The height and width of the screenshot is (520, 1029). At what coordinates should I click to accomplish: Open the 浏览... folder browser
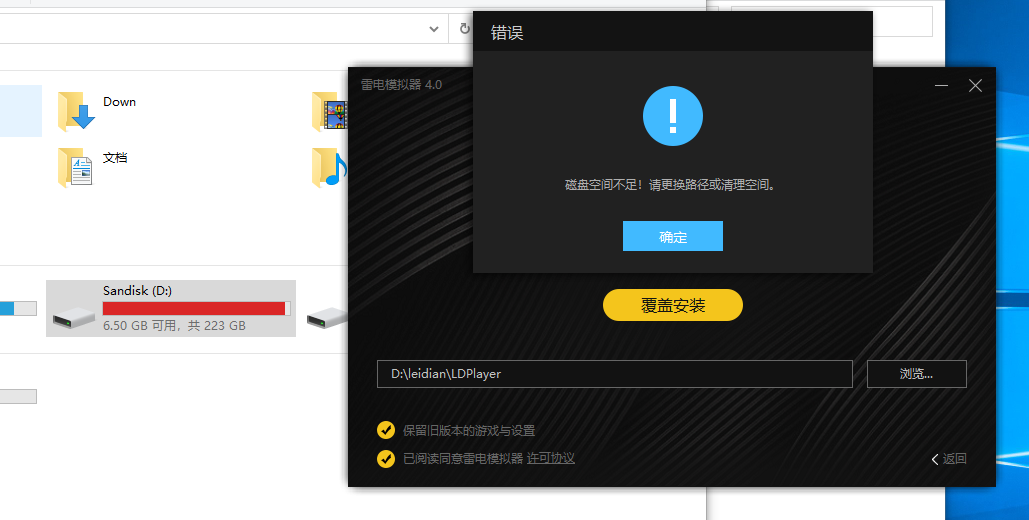click(916, 374)
